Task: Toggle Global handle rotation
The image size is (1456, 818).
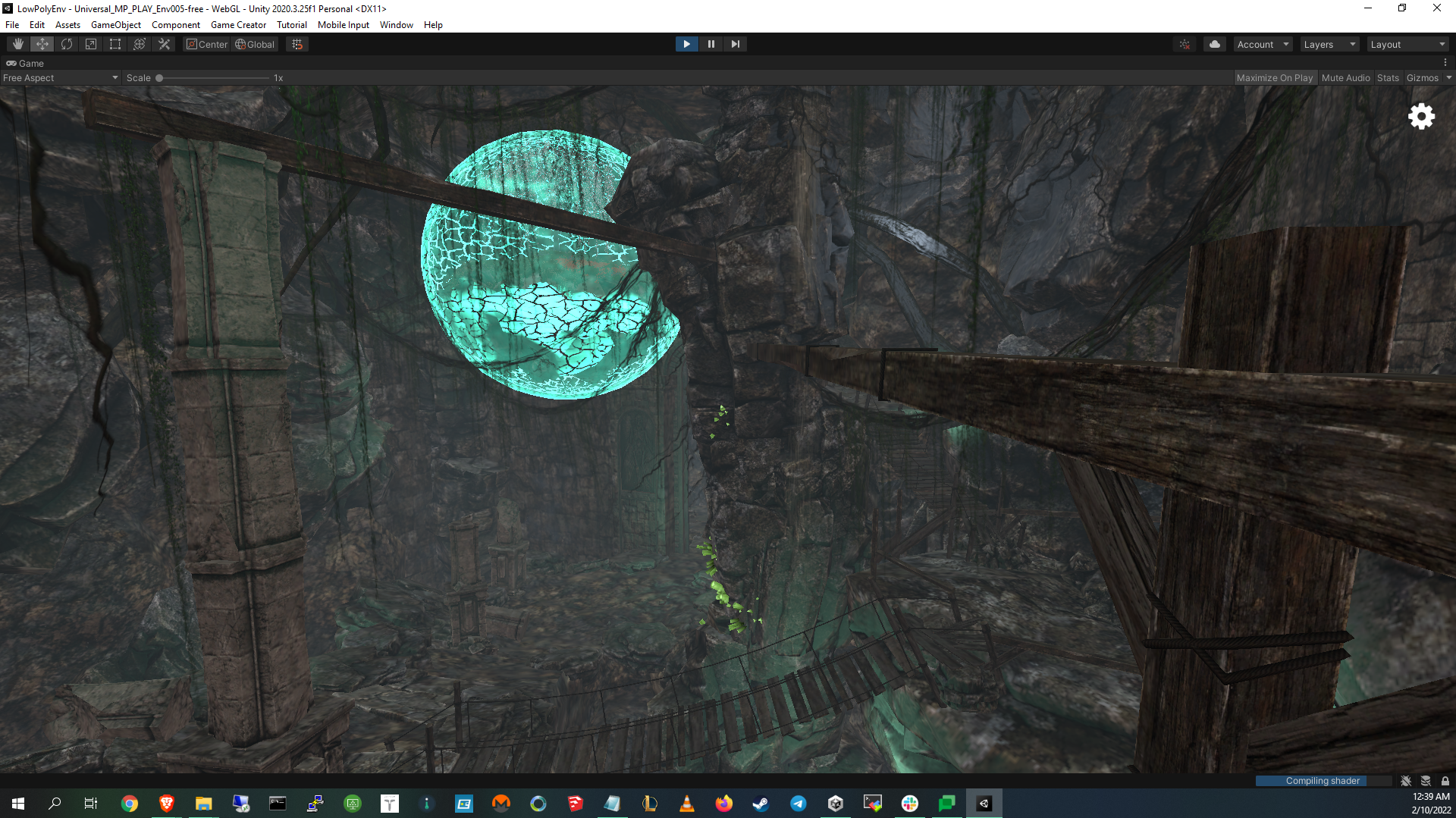Action: click(255, 44)
